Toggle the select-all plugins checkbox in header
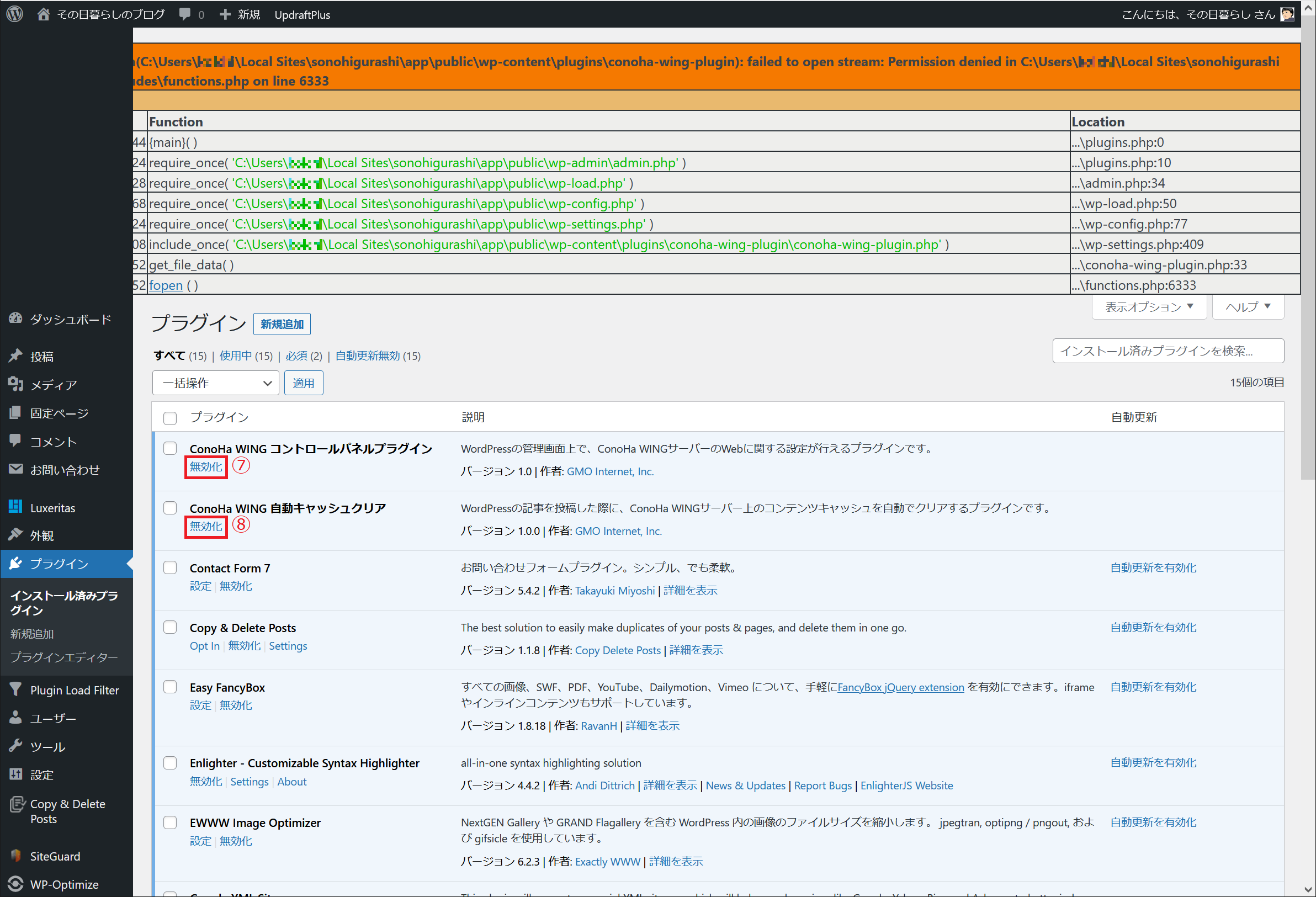The height and width of the screenshot is (897, 1316). tap(170, 418)
